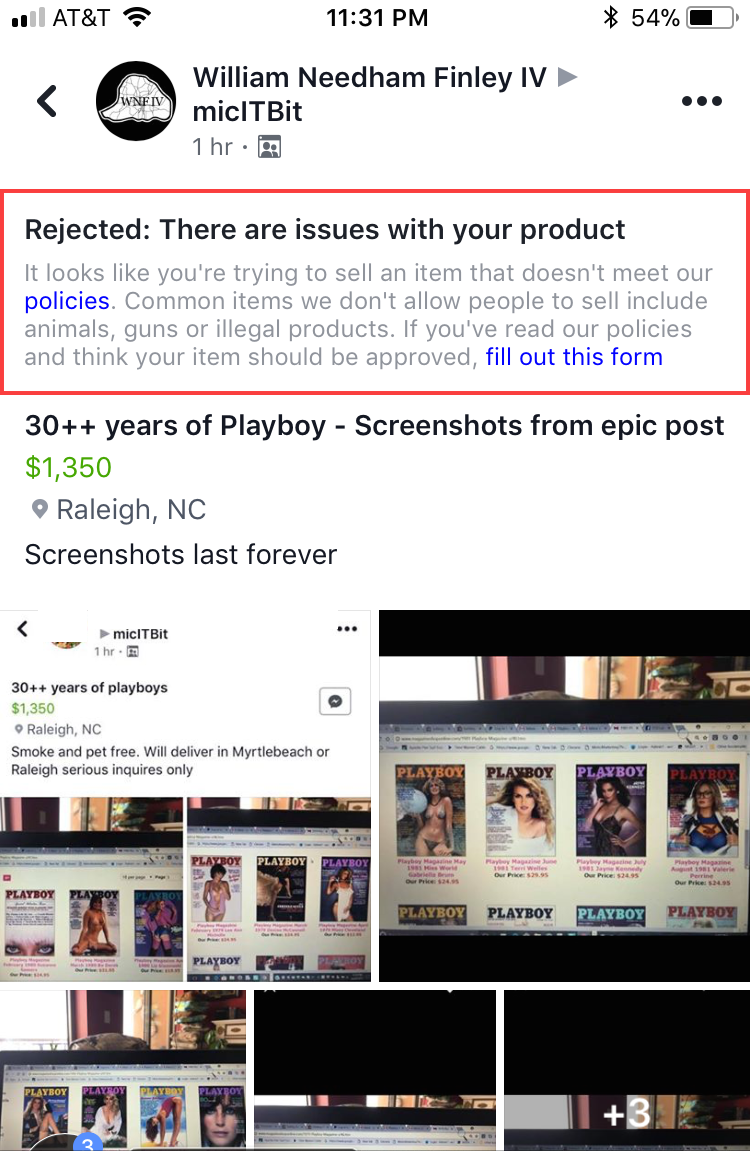Viewport: 750px width, 1151px height.
Task: Tap the battery indicator in status bar
Action: [x=711, y=18]
